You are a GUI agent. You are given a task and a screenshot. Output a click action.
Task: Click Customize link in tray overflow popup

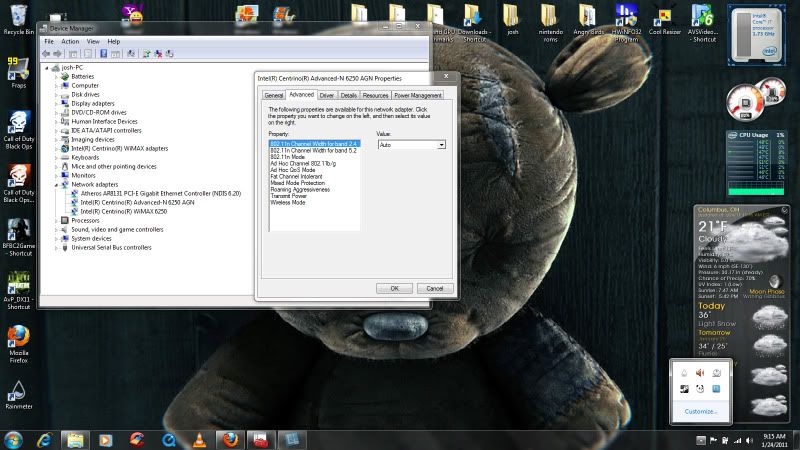click(x=700, y=412)
